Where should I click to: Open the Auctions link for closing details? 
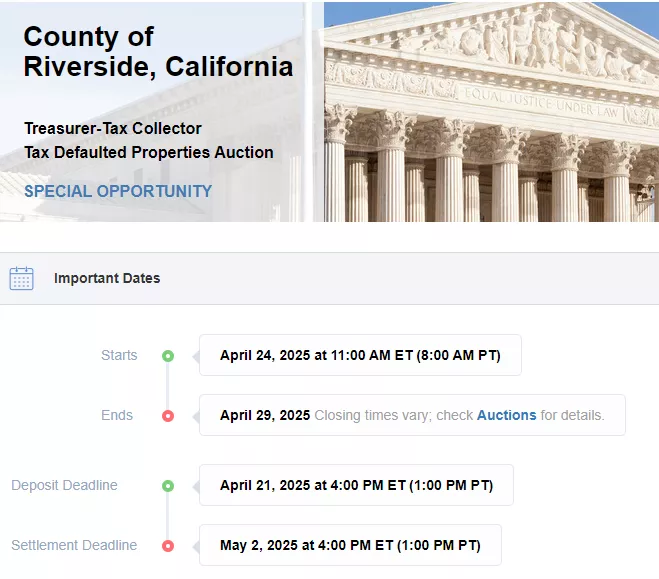click(506, 415)
